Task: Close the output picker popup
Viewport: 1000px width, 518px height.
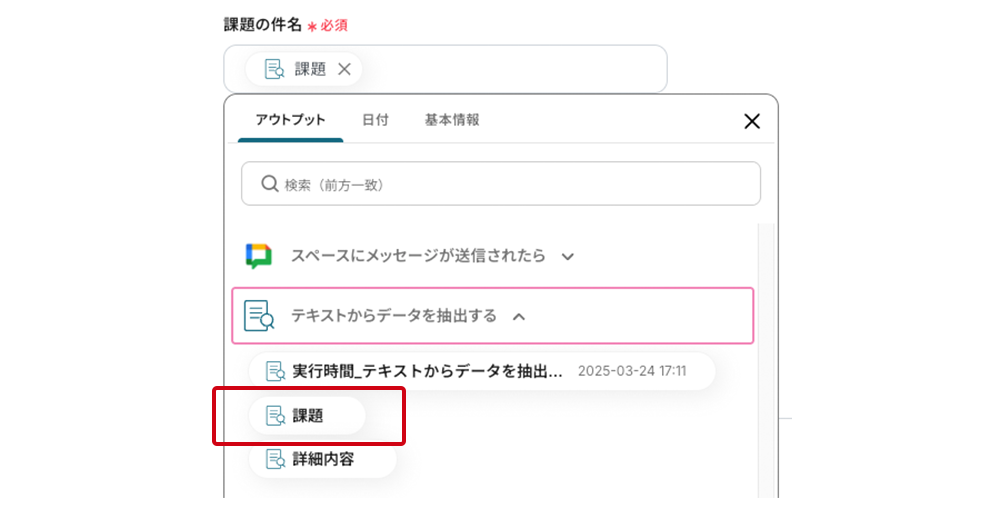Action: [752, 121]
